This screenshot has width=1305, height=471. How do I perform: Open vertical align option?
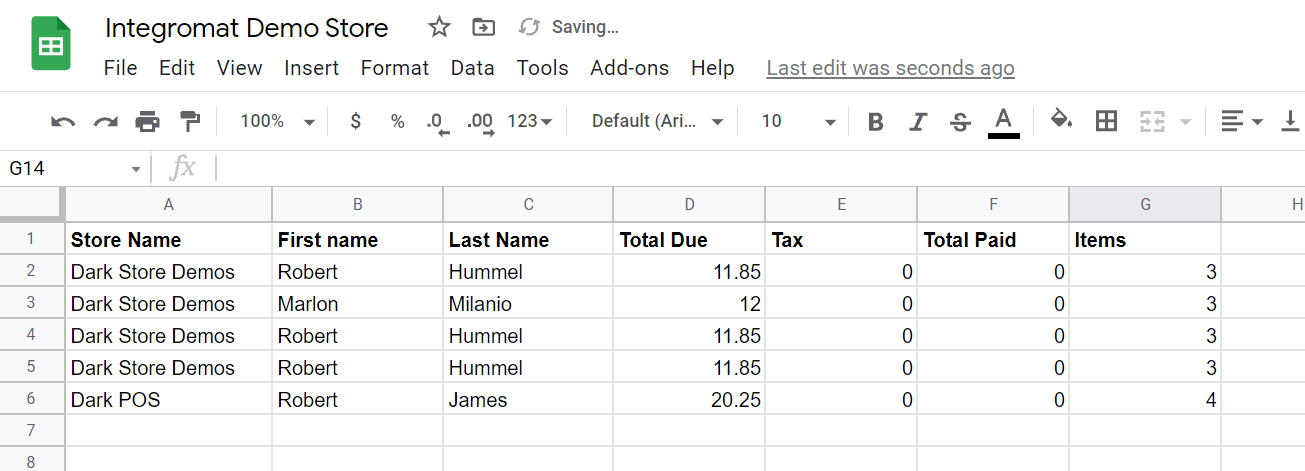(x=1290, y=122)
